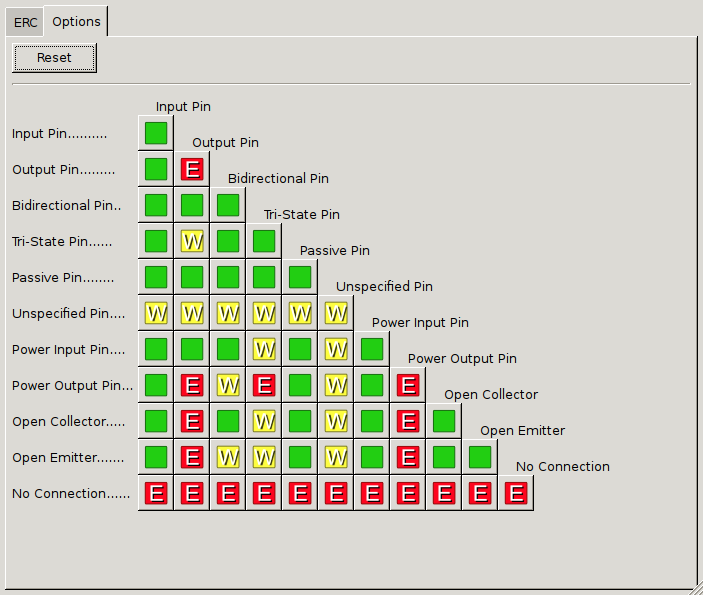Toggle Open Emitter vs Open Emitter green cell

pos(480,457)
